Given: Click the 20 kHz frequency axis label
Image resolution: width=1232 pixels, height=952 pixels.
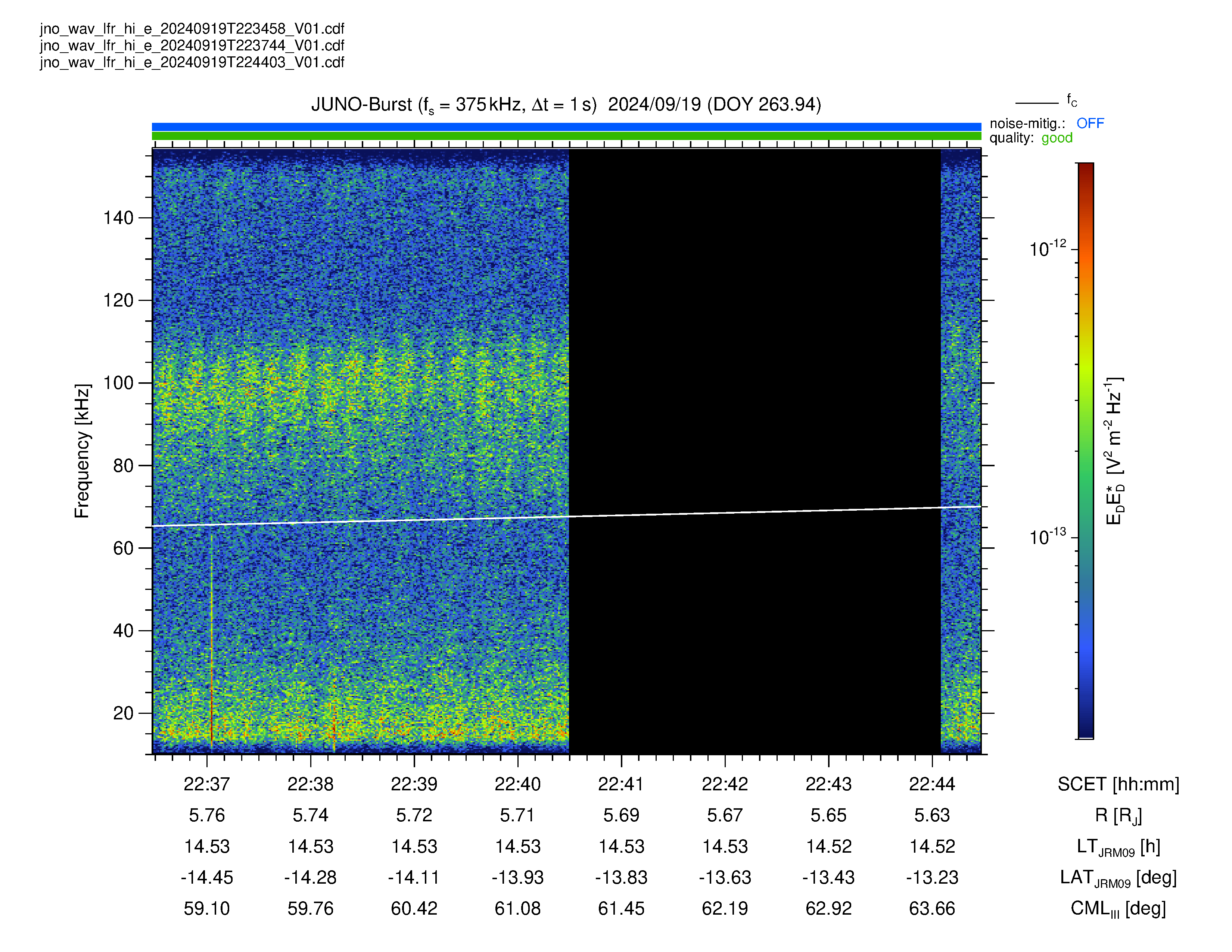Looking at the screenshot, I should pos(123,713).
